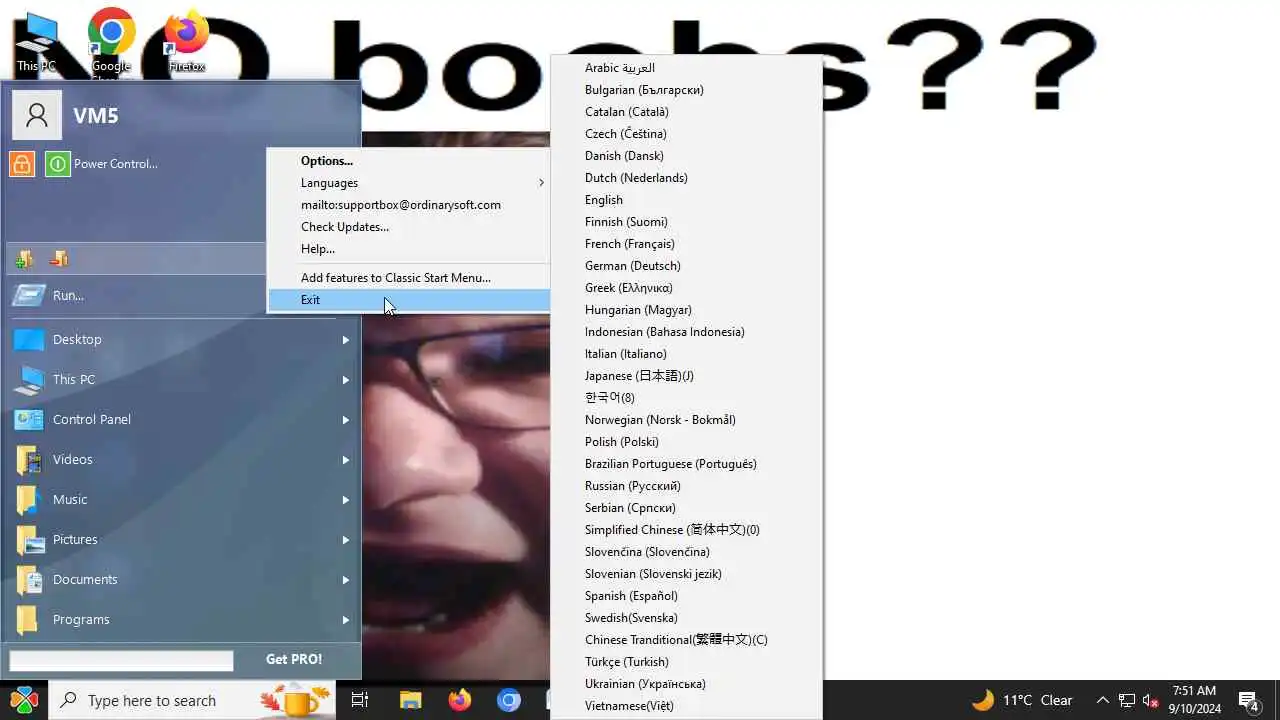Click the speaker volume tray icon
This screenshot has height=720, width=1280.
tap(1150, 700)
